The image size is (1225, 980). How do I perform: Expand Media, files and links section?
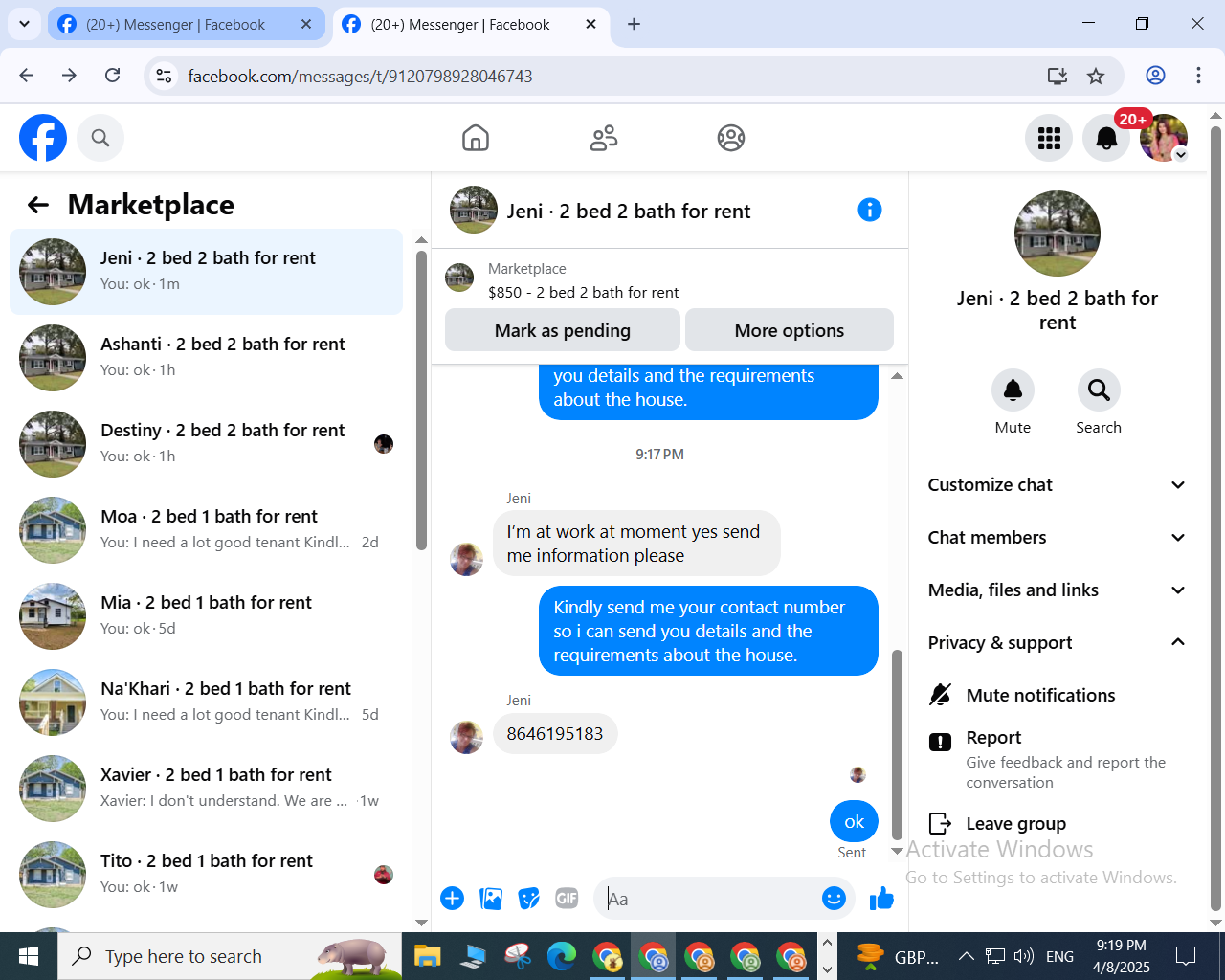point(1058,590)
